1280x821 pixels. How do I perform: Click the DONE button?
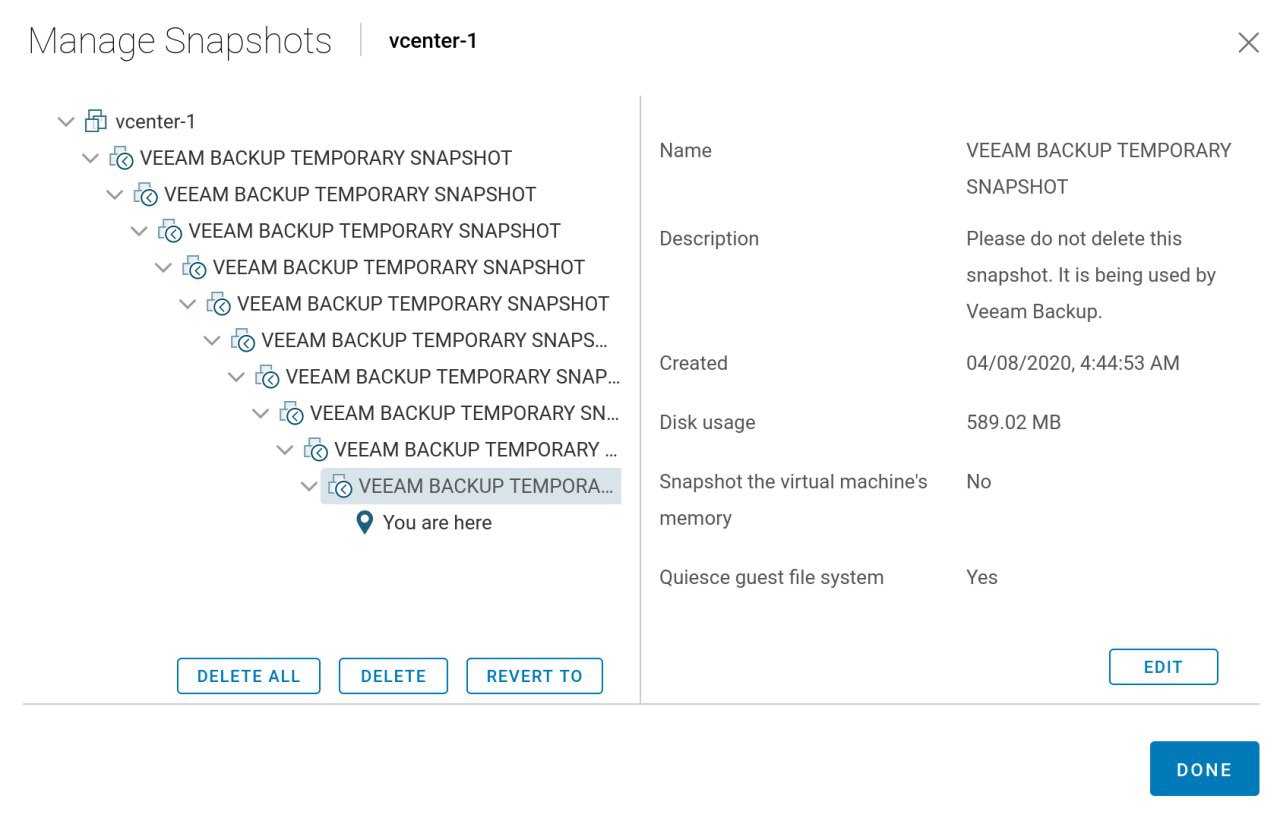click(x=1204, y=769)
